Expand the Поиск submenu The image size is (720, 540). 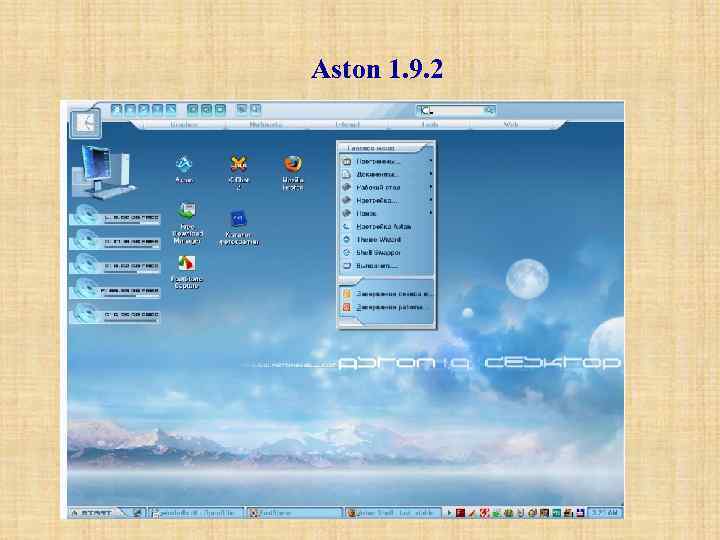[387, 213]
